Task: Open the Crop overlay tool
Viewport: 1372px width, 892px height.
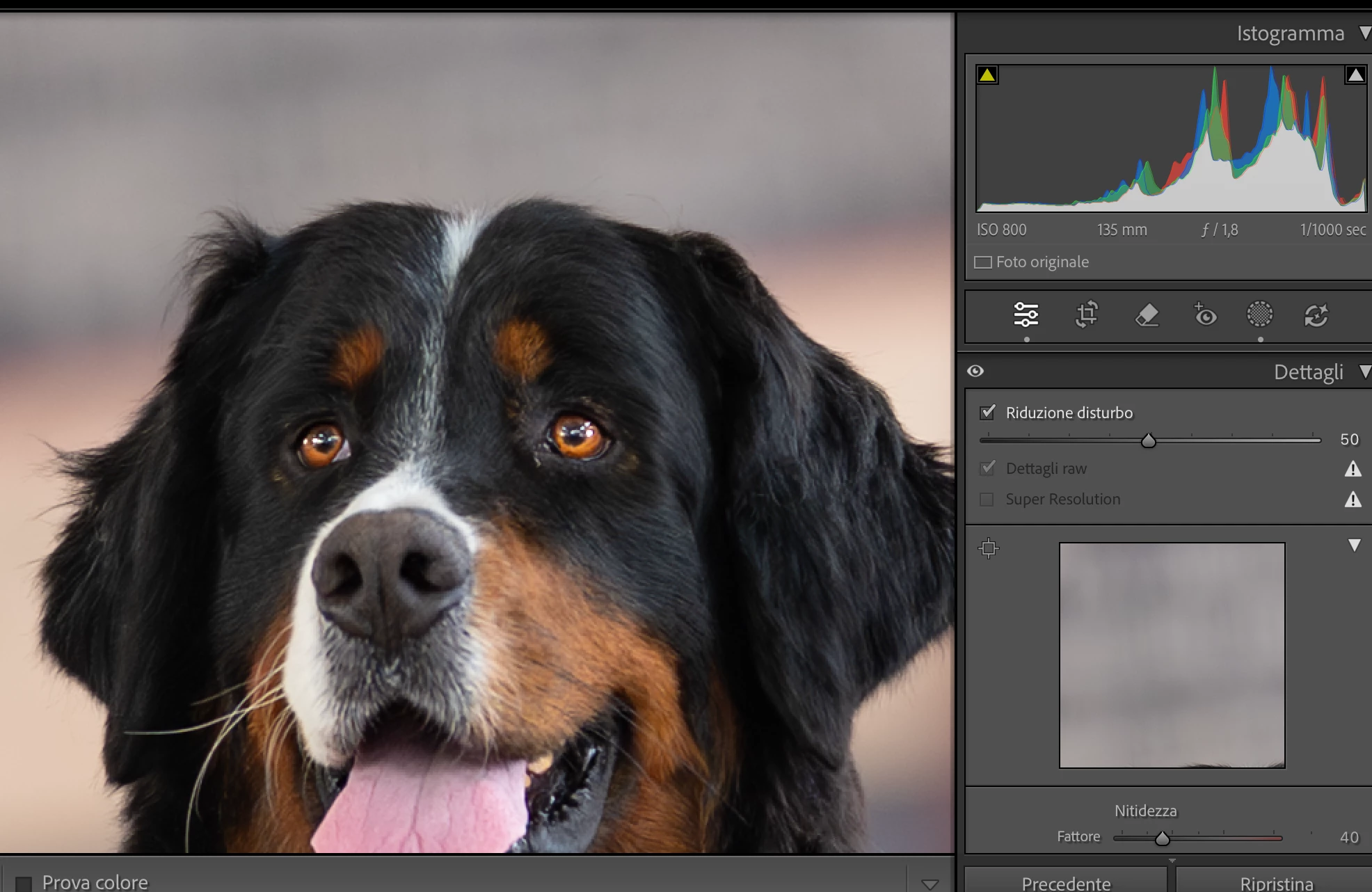Action: point(1087,315)
